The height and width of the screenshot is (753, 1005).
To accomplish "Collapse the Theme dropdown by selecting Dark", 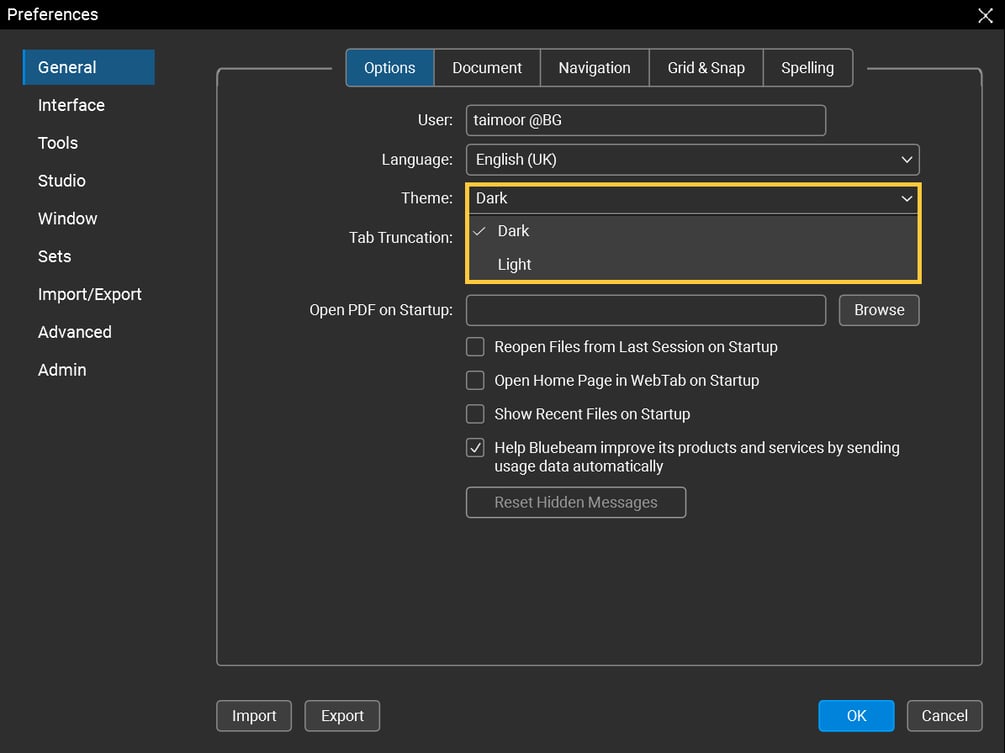I will point(514,231).
